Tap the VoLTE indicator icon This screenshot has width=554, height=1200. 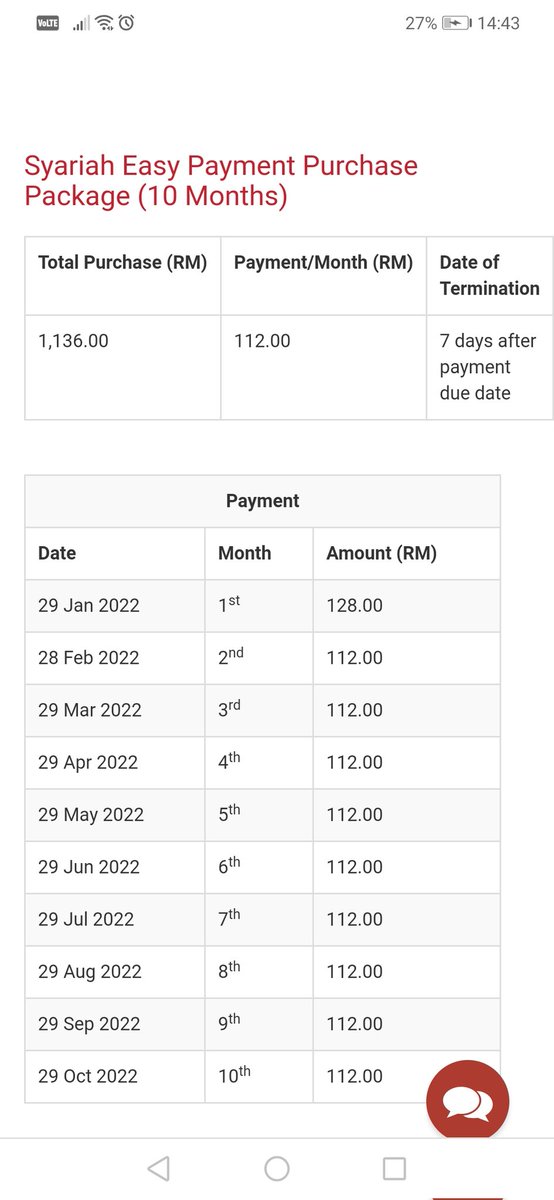pos(48,23)
